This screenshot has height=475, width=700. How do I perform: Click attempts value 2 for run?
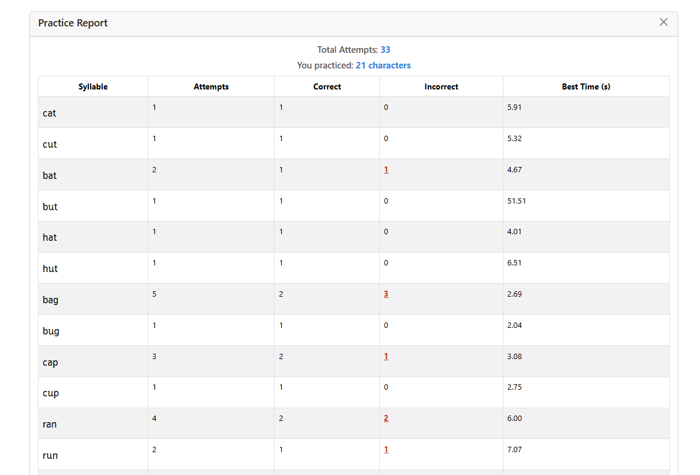click(154, 450)
